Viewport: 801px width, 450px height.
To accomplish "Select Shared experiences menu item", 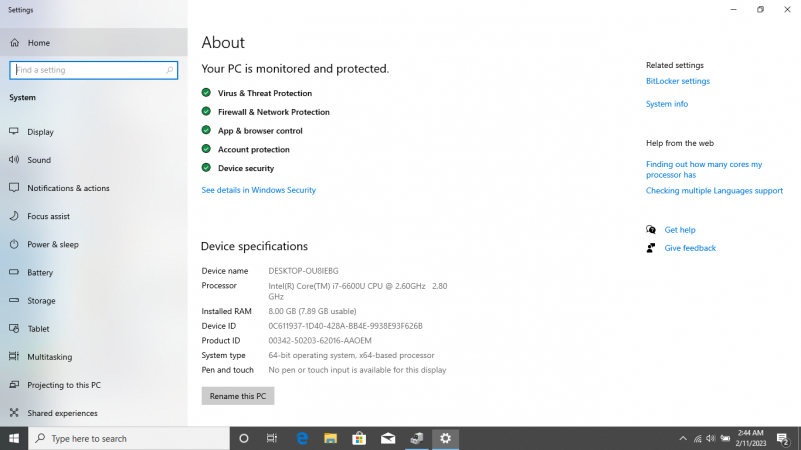I will click(x=93, y=413).
